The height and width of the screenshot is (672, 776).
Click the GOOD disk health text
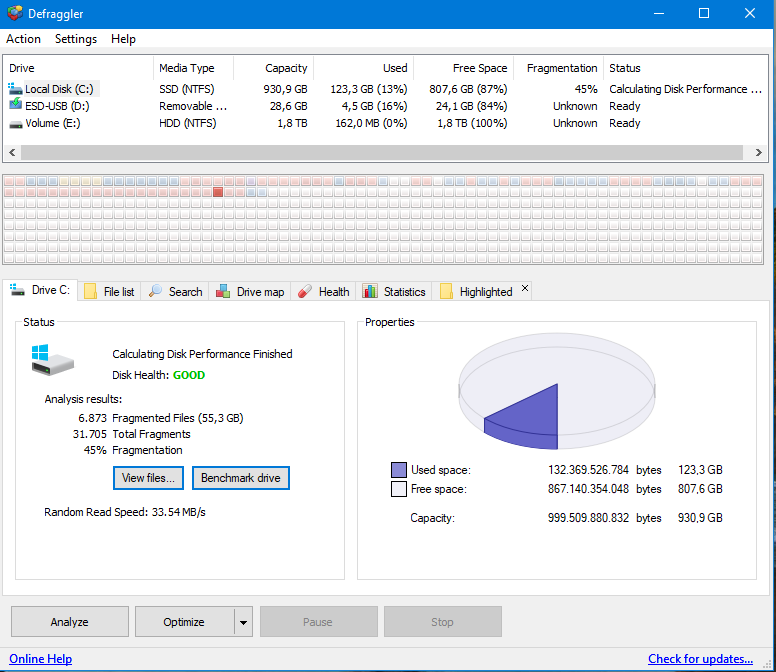point(189,375)
